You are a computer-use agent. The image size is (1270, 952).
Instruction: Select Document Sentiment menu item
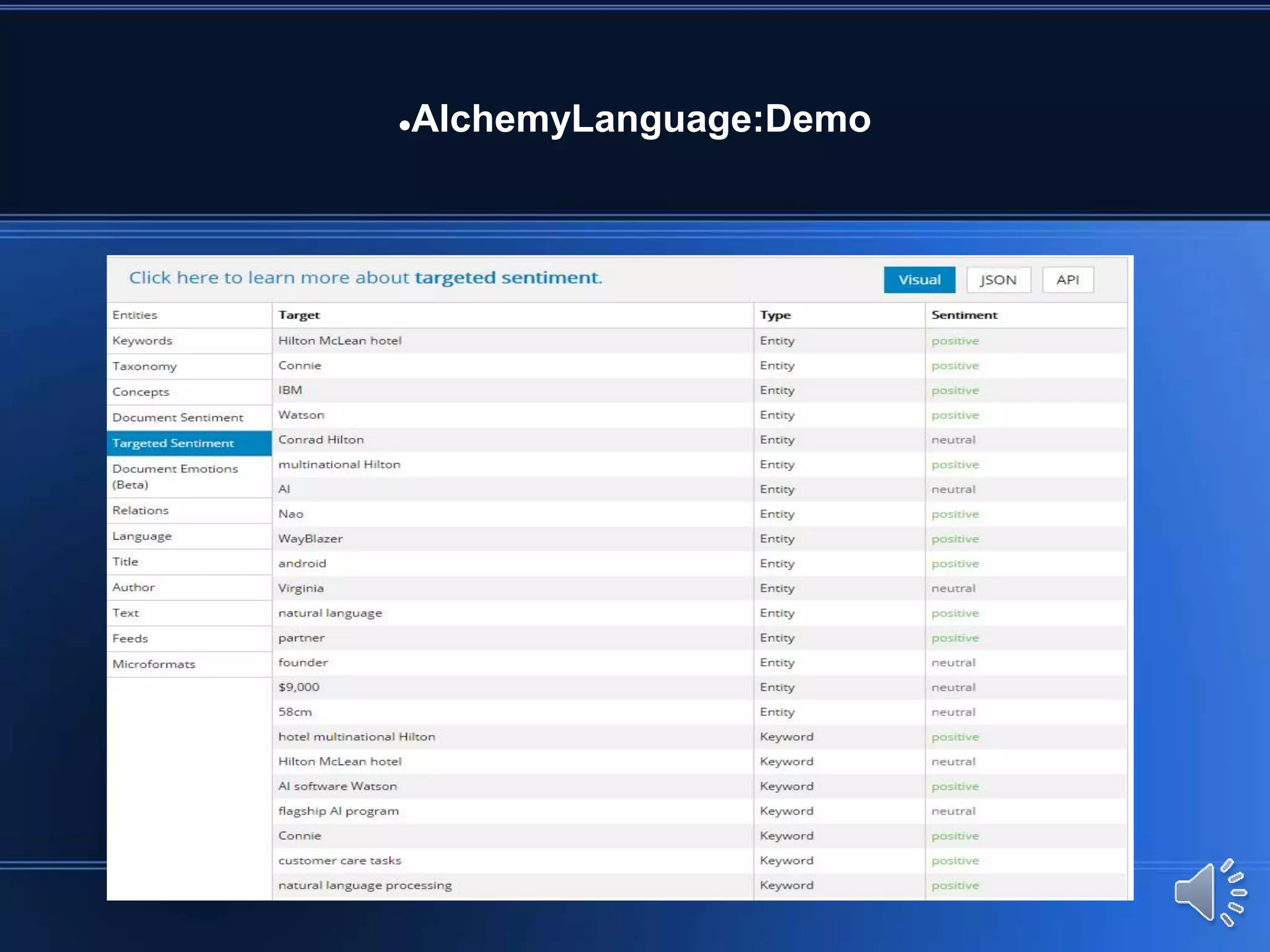pos(178,417)
